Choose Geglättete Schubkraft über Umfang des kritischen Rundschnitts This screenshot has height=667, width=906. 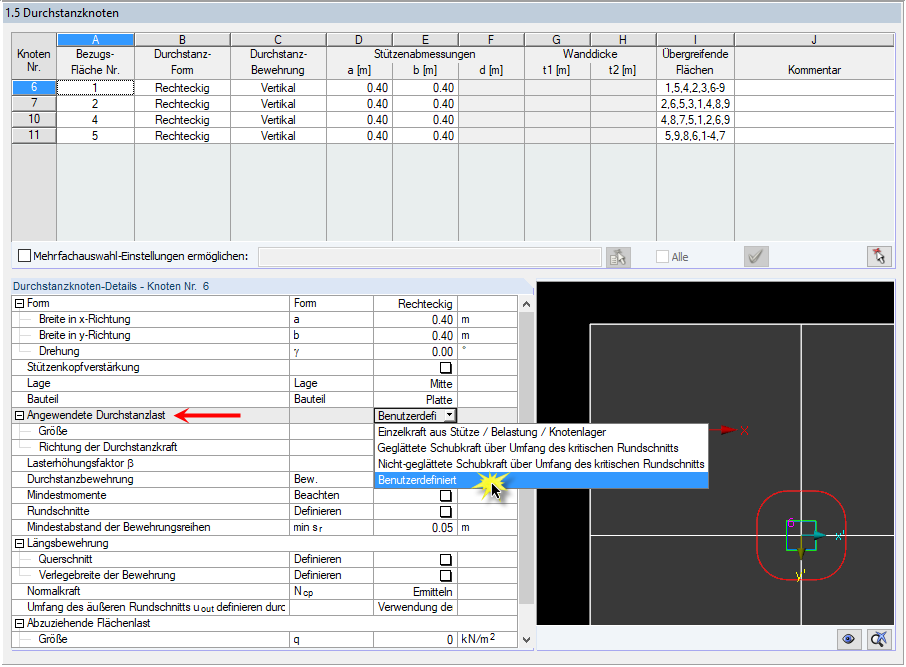[500, 447]
